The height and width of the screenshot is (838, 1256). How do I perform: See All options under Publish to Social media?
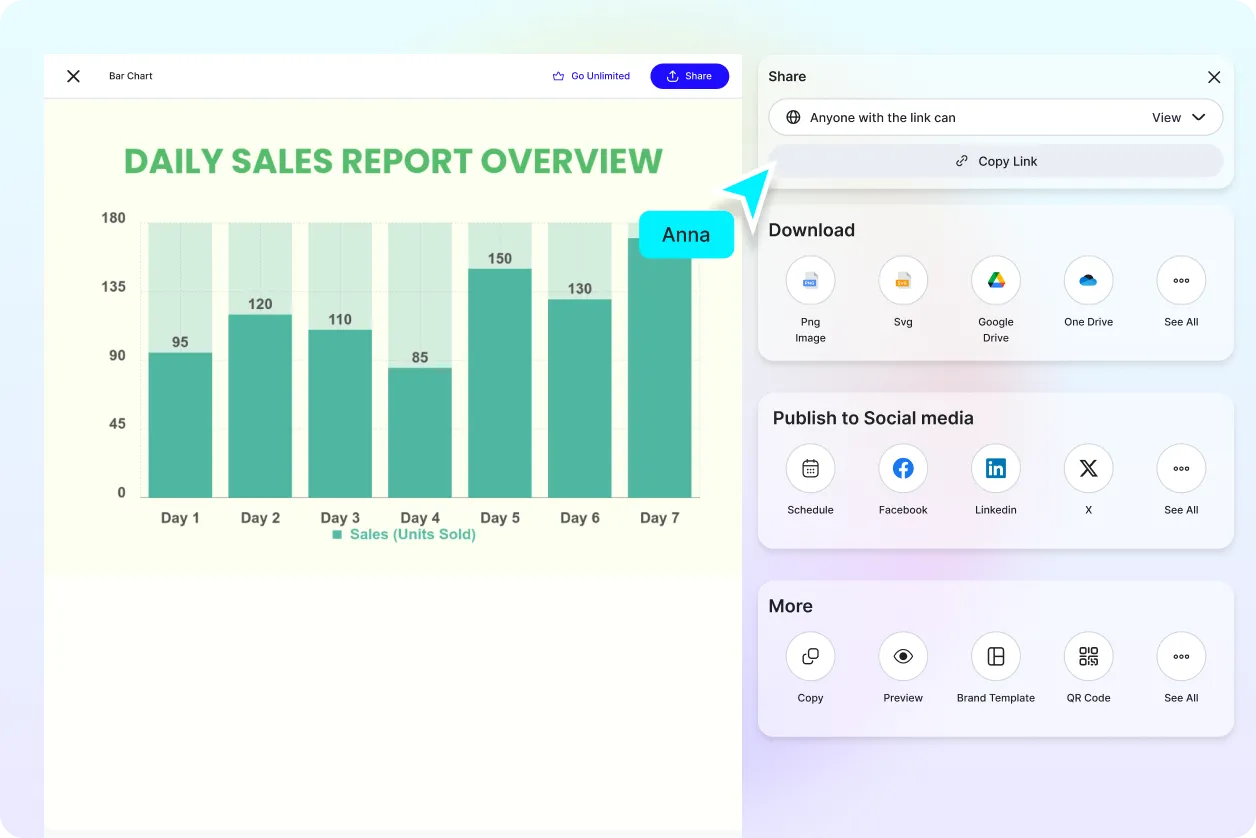pyautogui.click(x=1181, y=468)
